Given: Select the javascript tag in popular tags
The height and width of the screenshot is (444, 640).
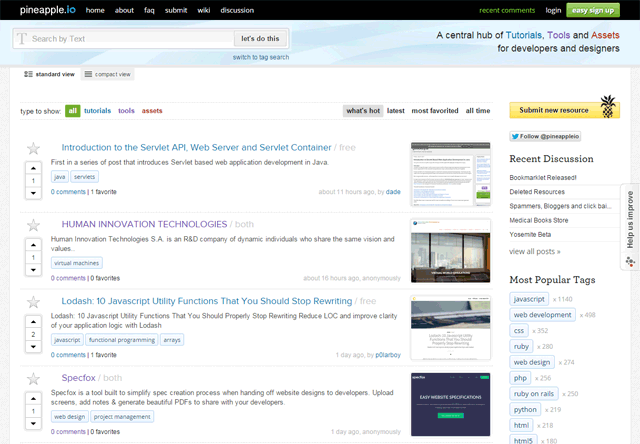Looking at the screenshot, I should (x=529, y=299).
